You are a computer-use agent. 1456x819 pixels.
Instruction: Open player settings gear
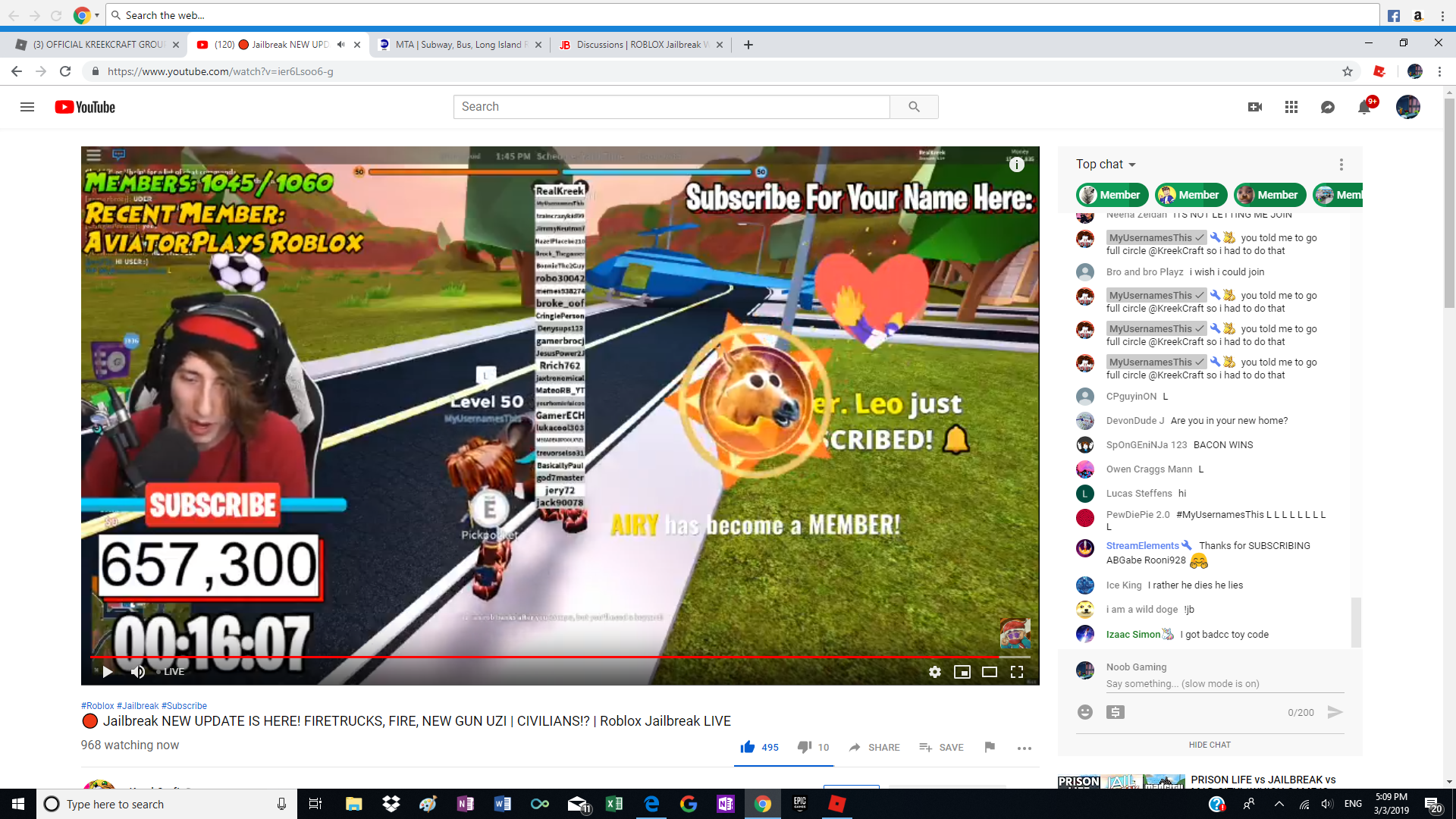[935, 672]
